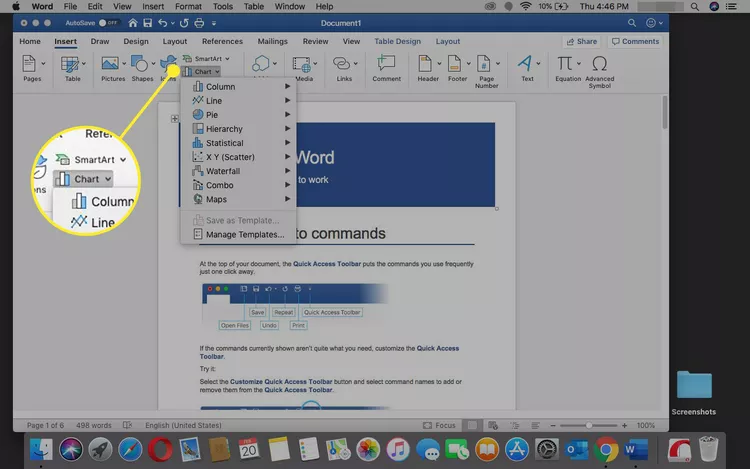This screenshot has width=750, height=469.
Task: Switch to Draft view icon
Action: (535, 425)
